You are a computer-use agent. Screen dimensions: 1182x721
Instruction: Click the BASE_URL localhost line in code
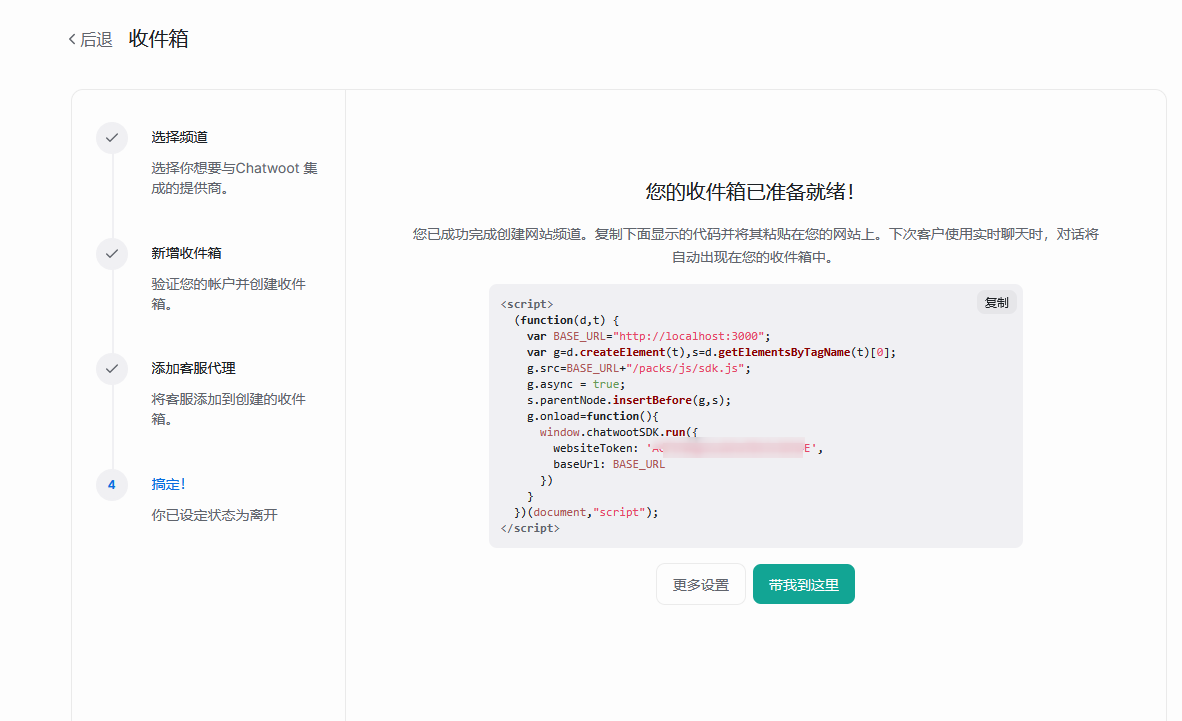648,336
